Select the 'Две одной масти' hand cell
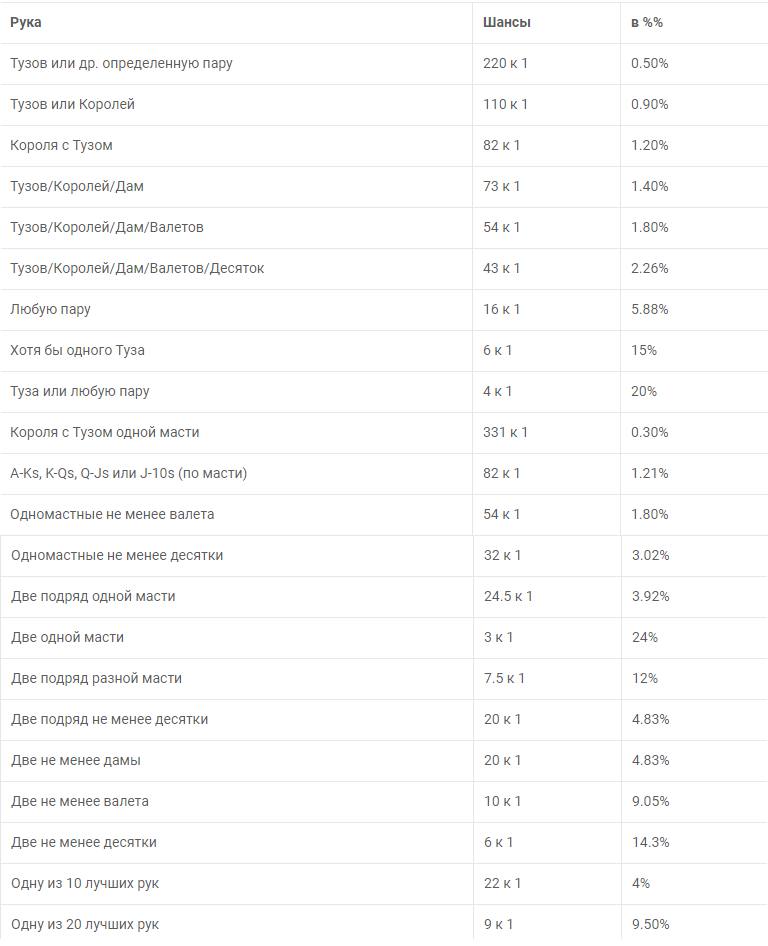 [67, 637]
